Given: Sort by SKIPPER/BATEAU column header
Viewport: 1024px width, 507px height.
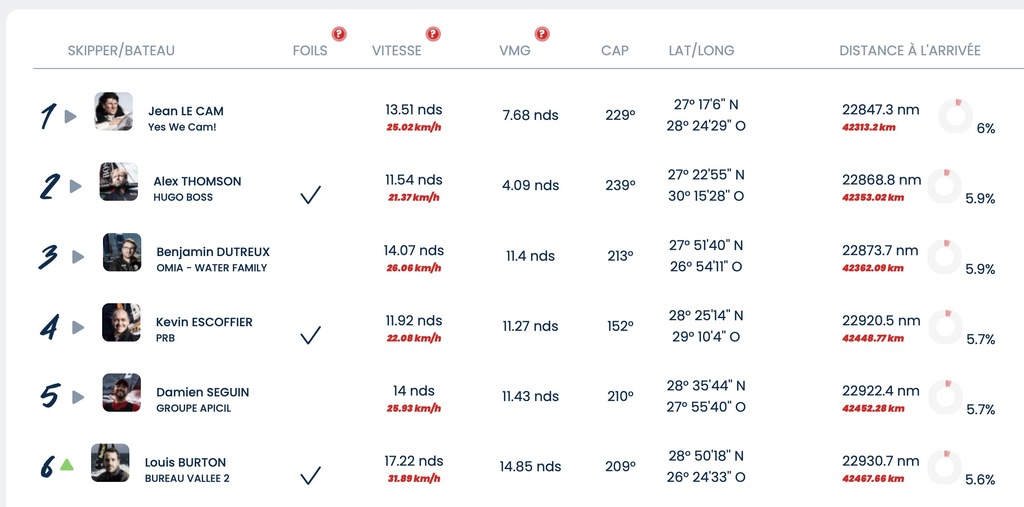Looking at the screenshot, I should coord(121,50).
